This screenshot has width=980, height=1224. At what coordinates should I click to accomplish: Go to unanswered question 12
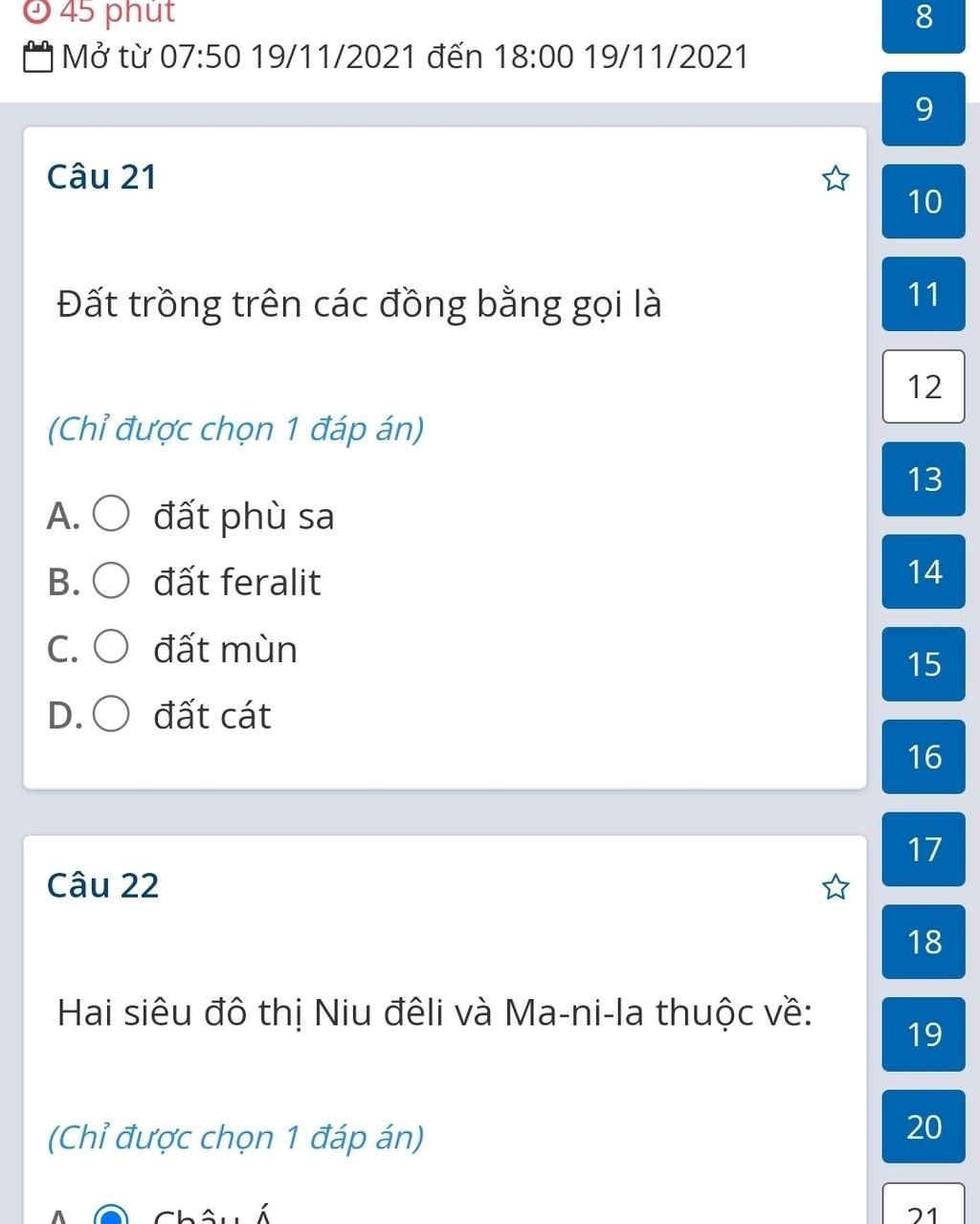pyautogui.click(x=924, y=387)
